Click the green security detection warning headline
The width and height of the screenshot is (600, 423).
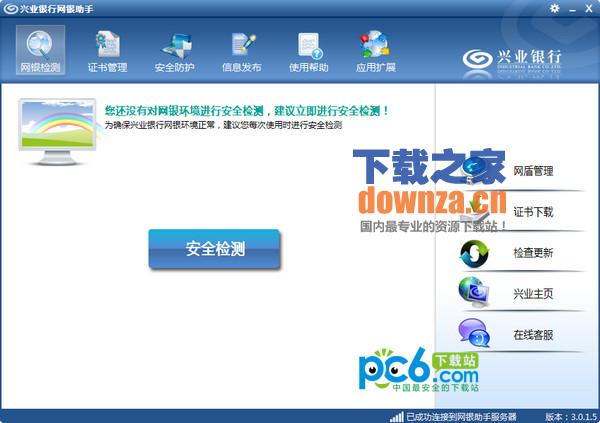(x=247, y=111)
